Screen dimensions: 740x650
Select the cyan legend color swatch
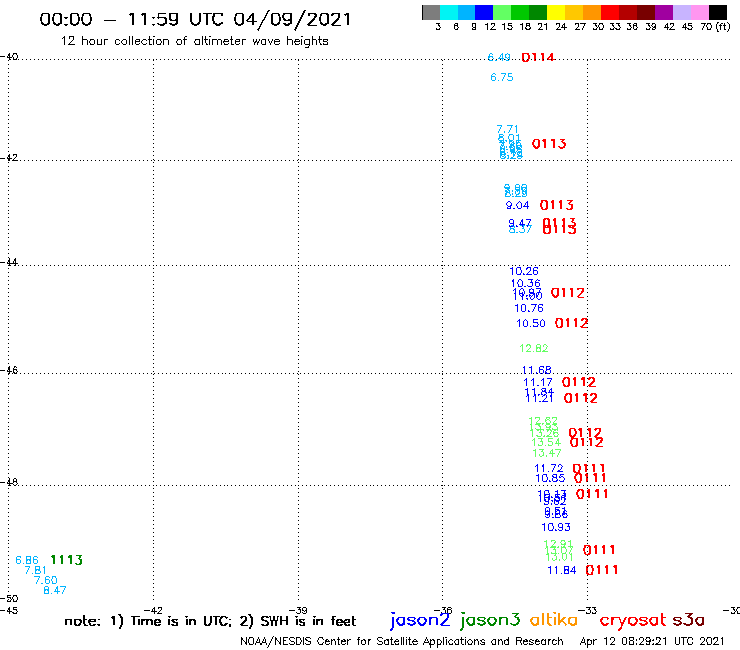pos(449,12)
